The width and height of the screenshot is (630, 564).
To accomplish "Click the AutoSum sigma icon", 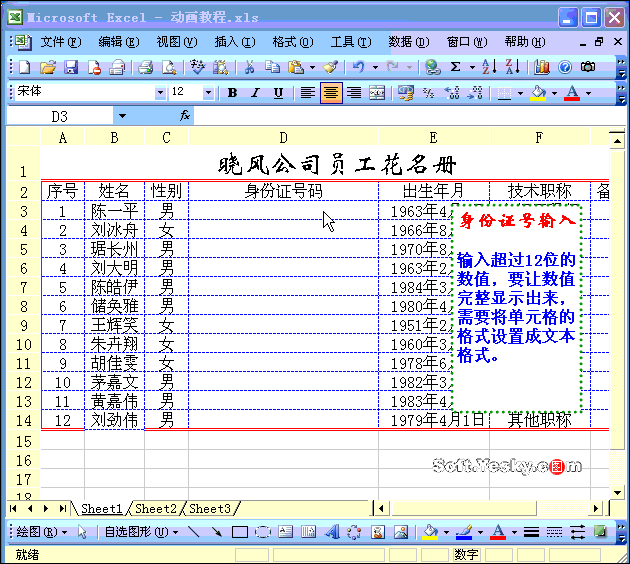I will tap(455, 67).
